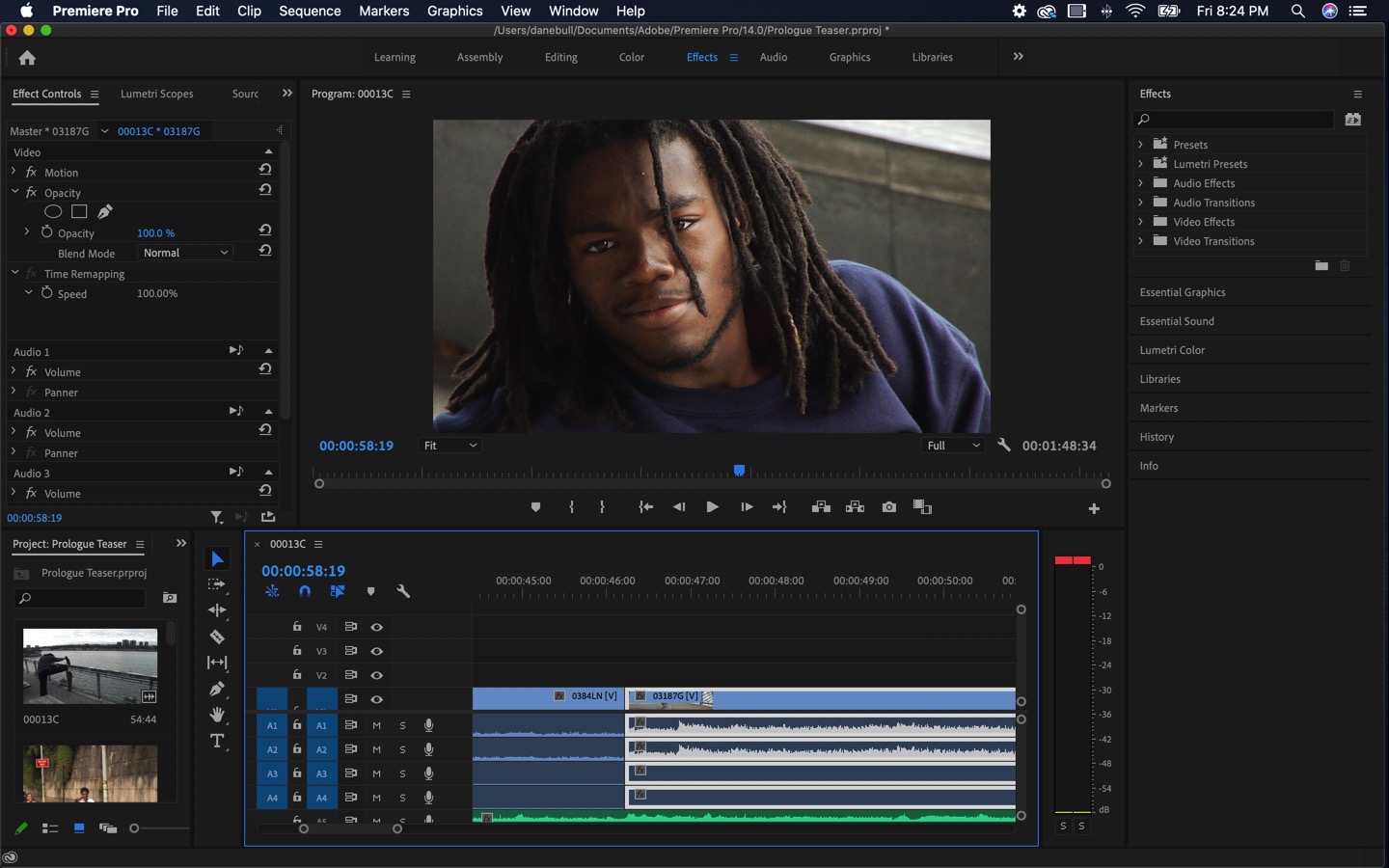Click the Add Marker button in the Program monitor
1389x868 pixels.
point(535,507)
